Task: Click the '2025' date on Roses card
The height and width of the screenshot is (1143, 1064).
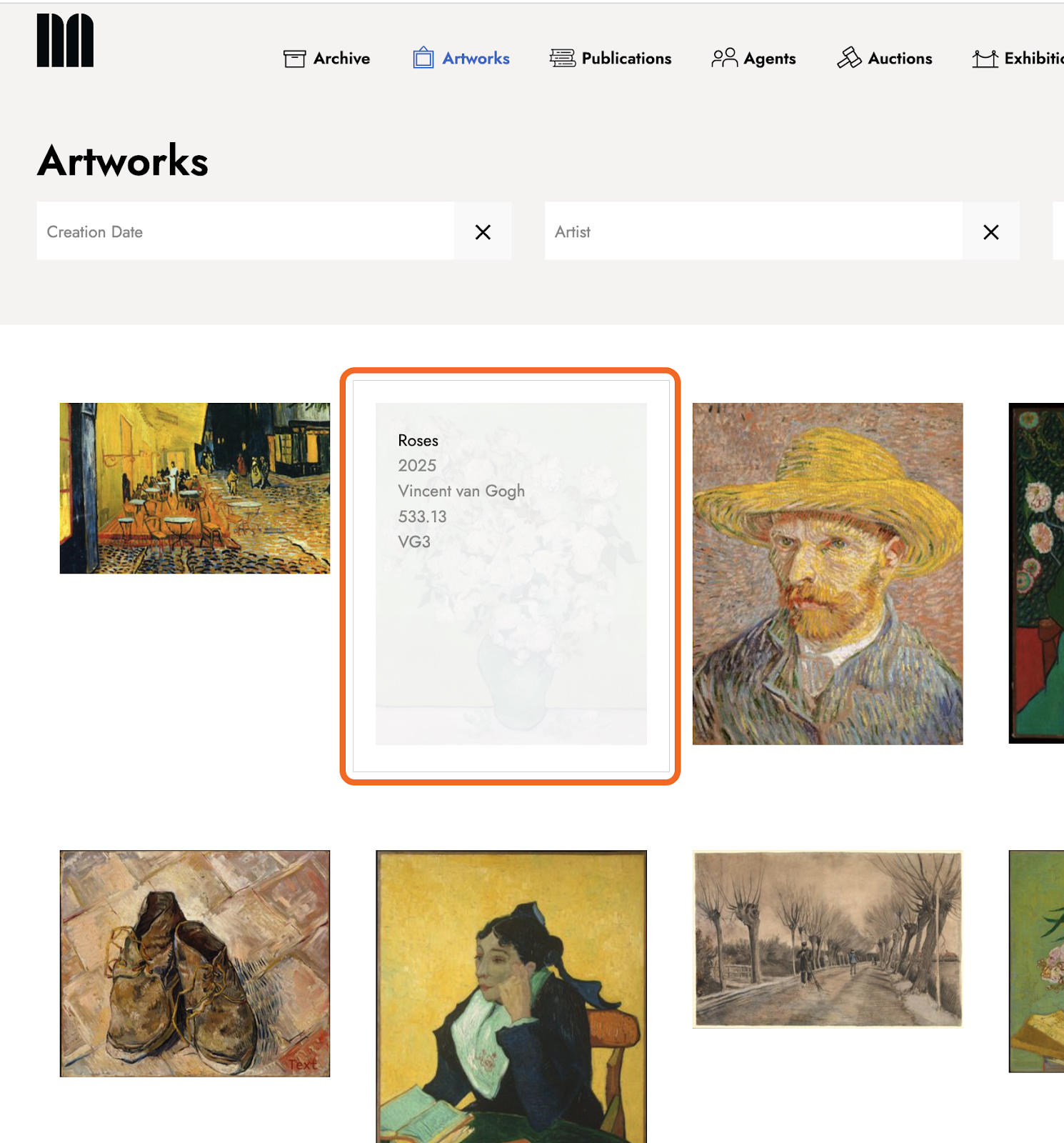Action: point(417,466)
